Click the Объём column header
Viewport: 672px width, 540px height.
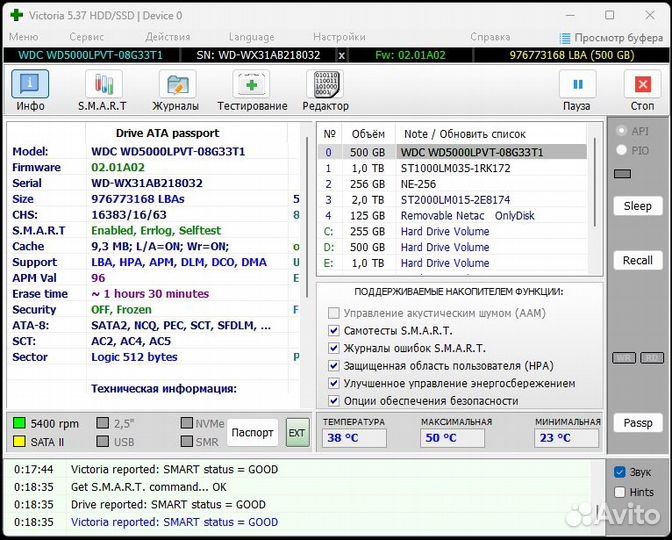click(x=368, y=134)
